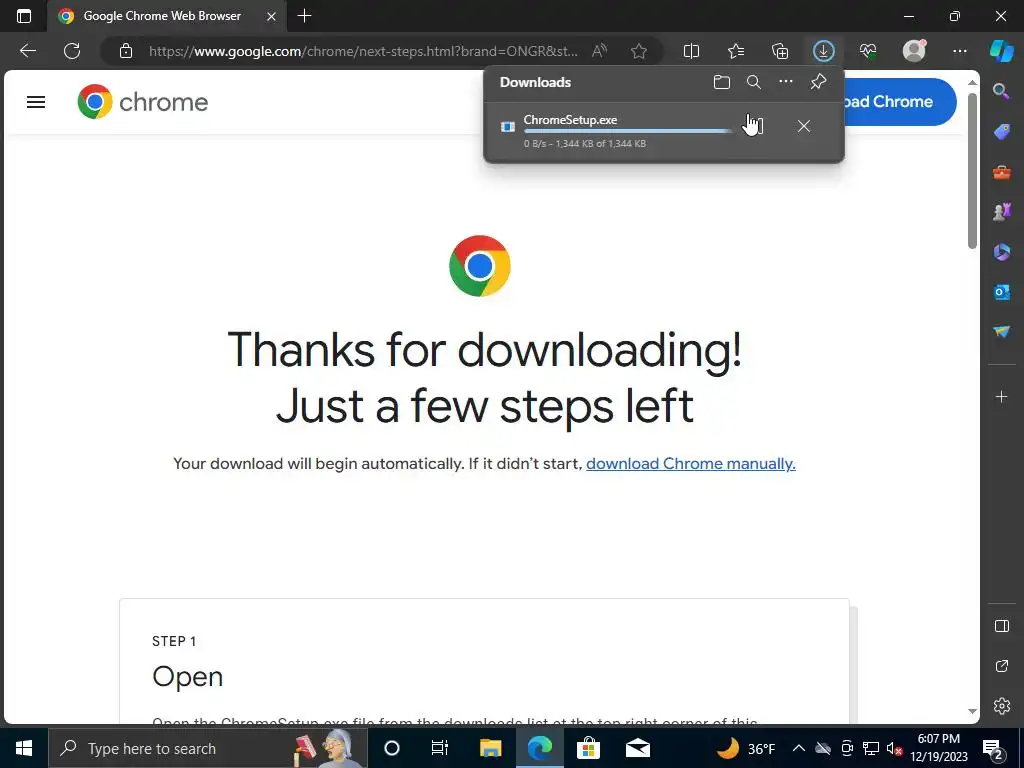Open weather 36°F widget
This screenshot has width=1024, height=768.
tap(746, 748)
